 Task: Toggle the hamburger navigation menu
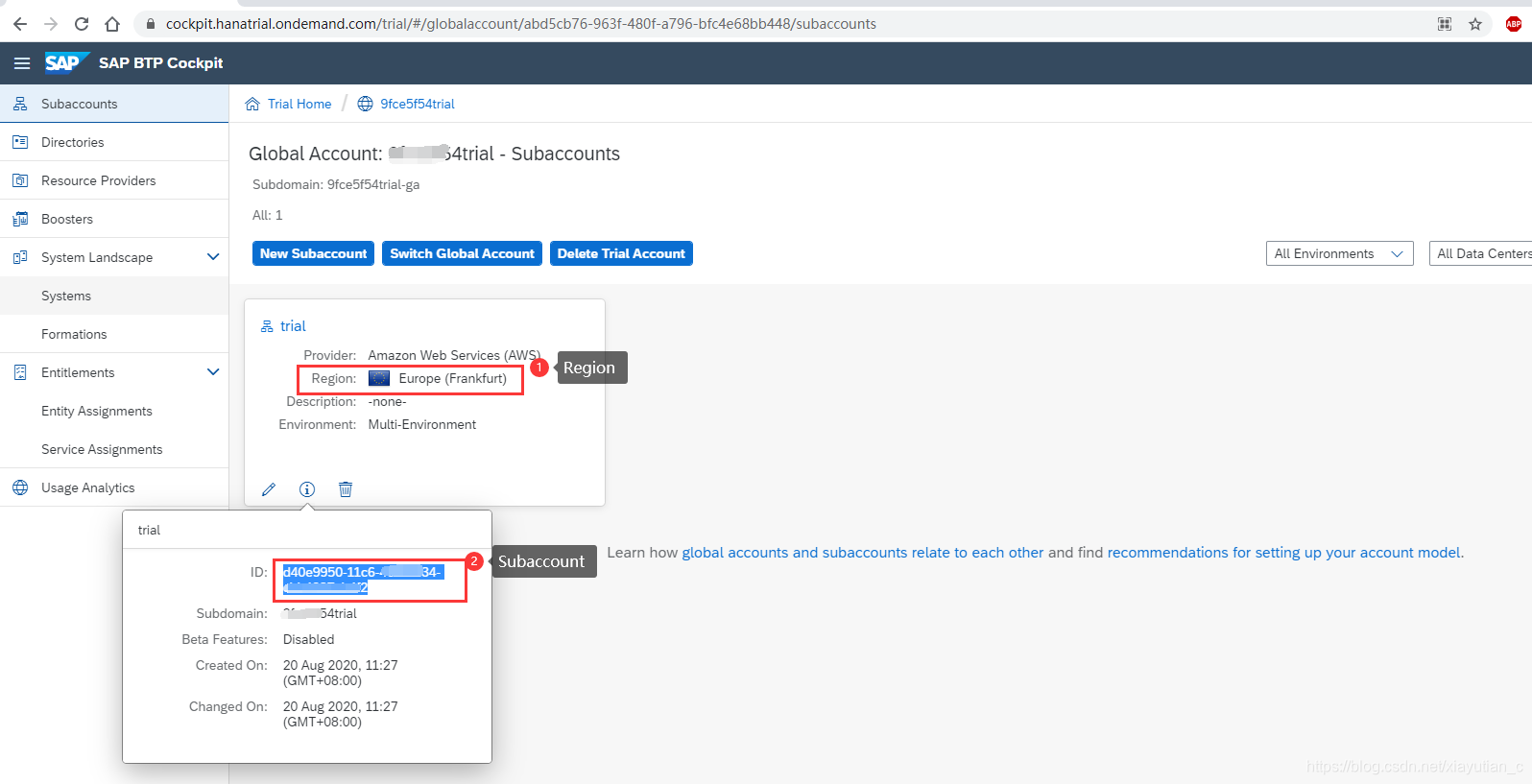pyautogui.click(x=21, y=63)
